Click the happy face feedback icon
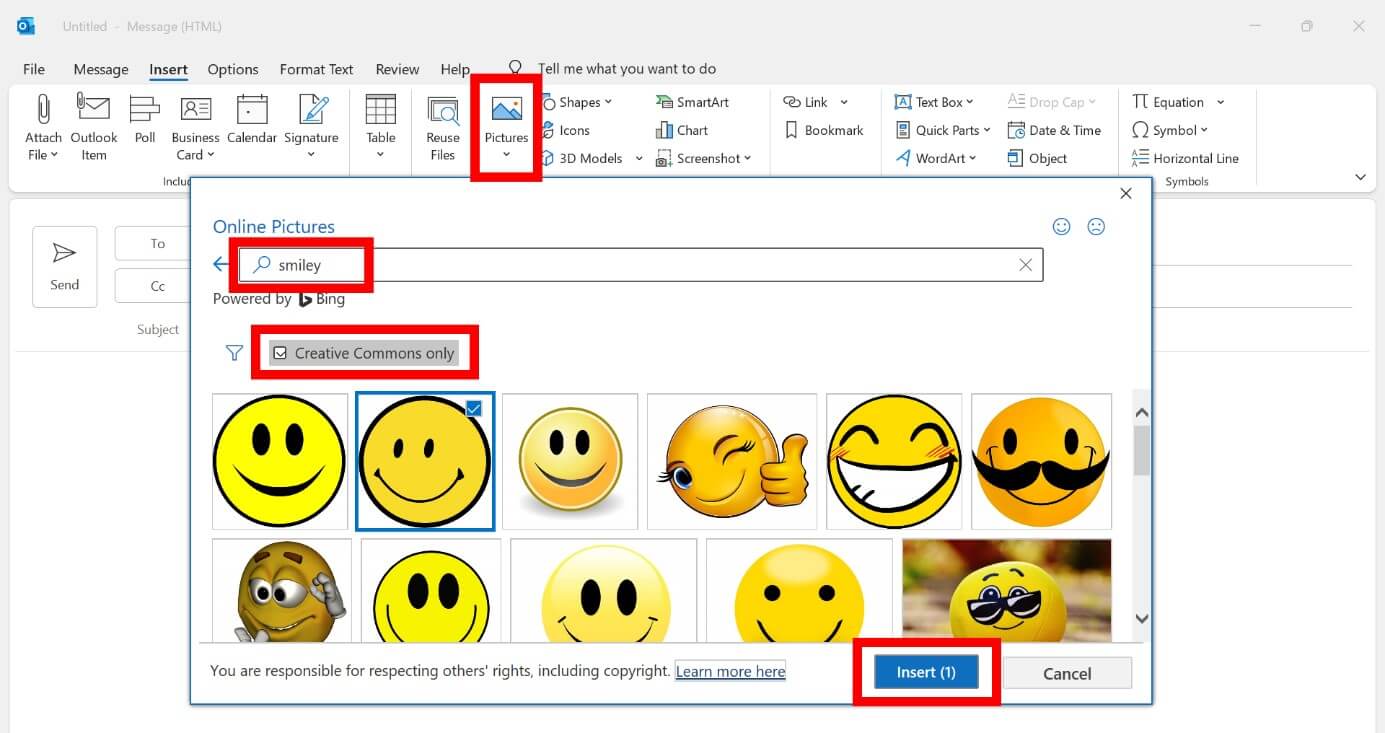 coord(1061,226)
